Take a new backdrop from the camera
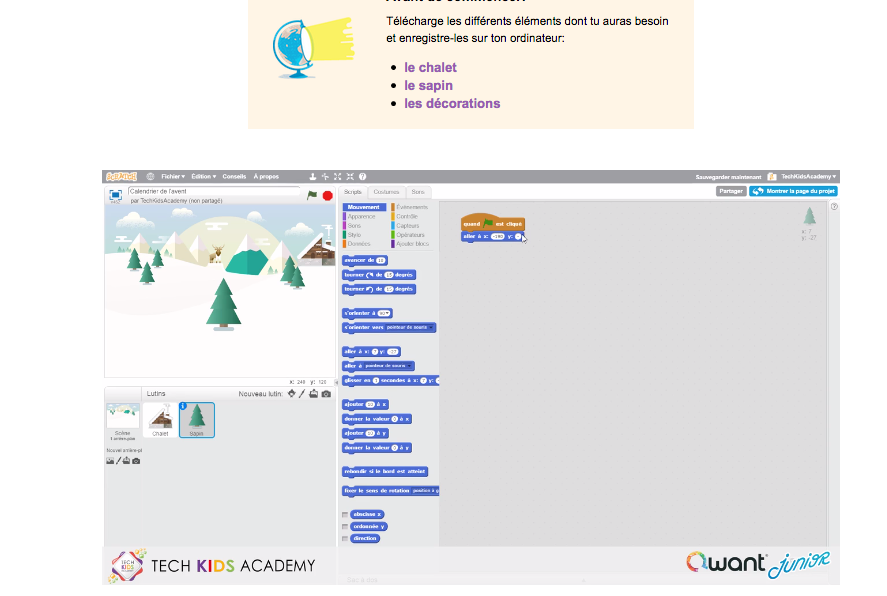887x596 pixels. pyautogui.click(x=136, y=461)
